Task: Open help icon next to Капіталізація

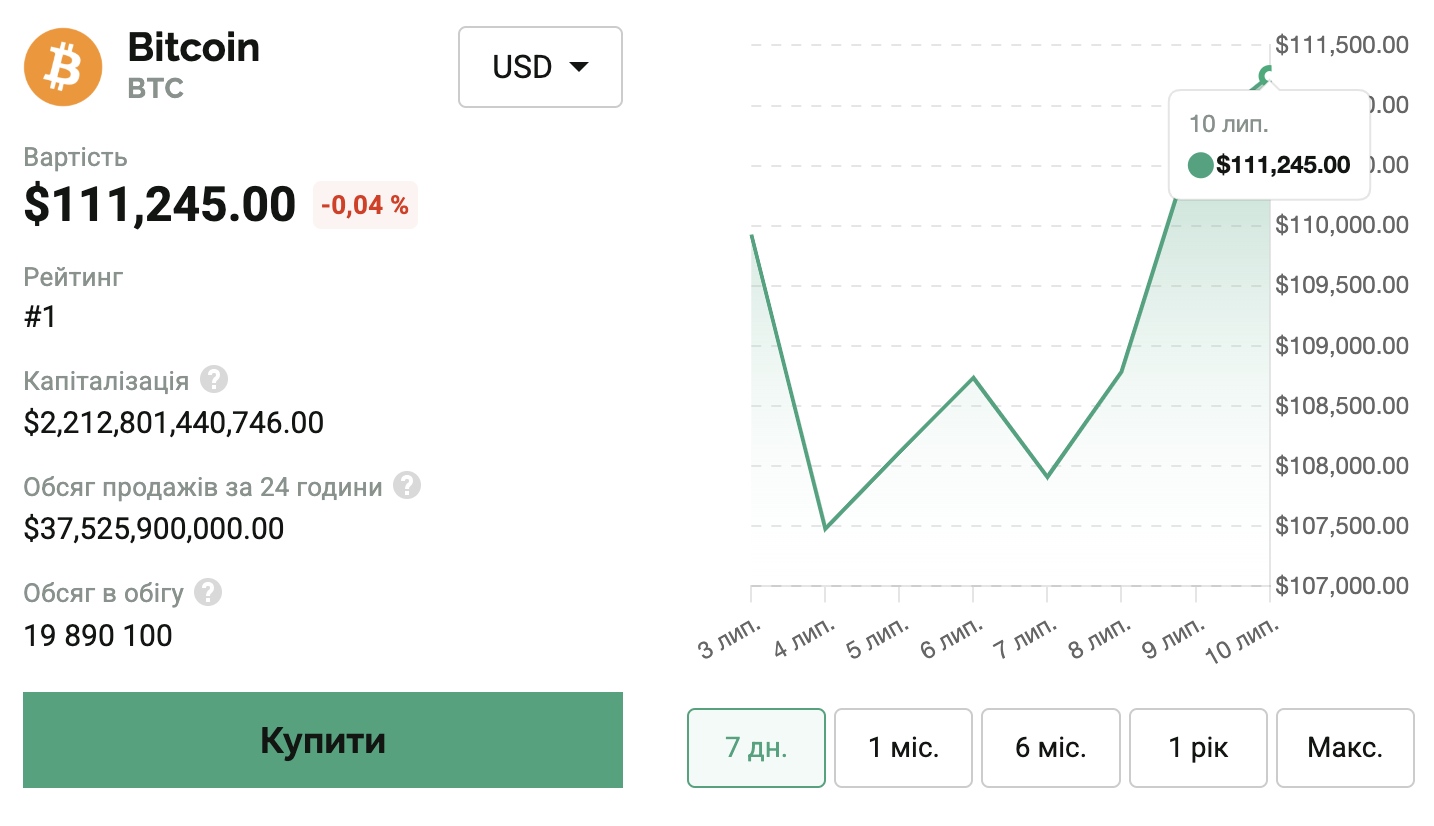Action: click(x=214, y=380)
